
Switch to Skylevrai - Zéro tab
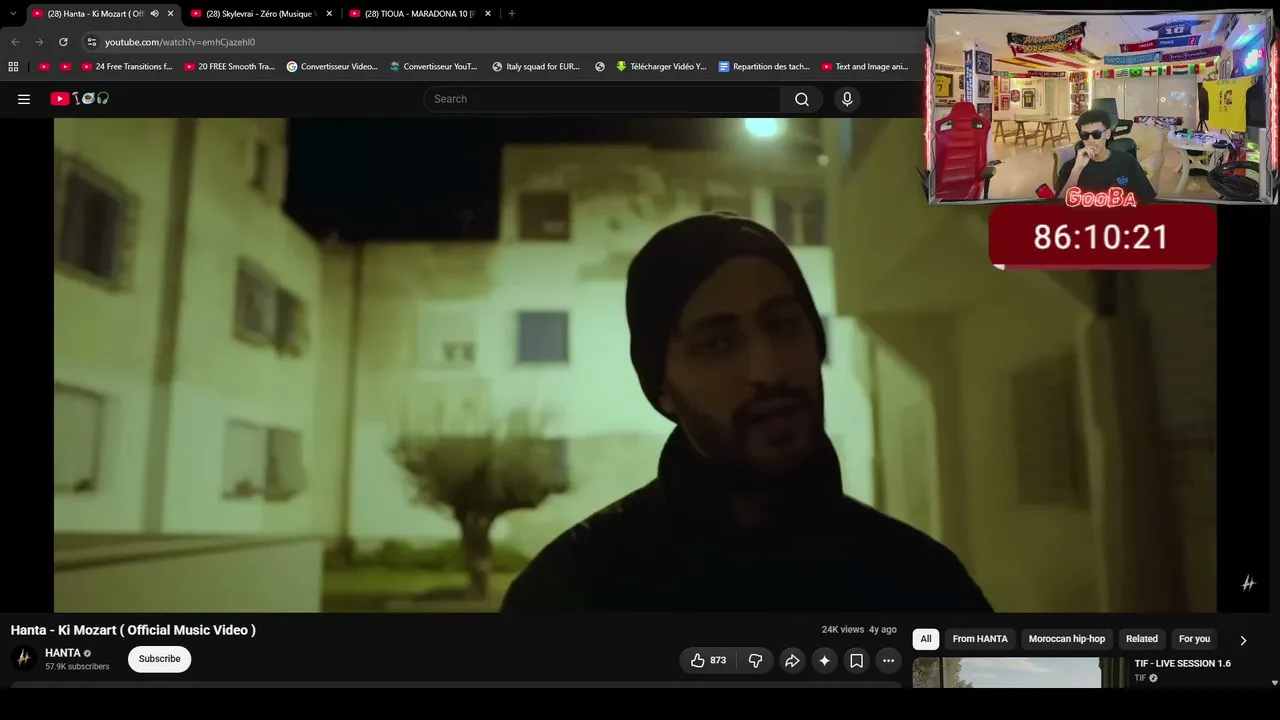[x=261, y=14]
